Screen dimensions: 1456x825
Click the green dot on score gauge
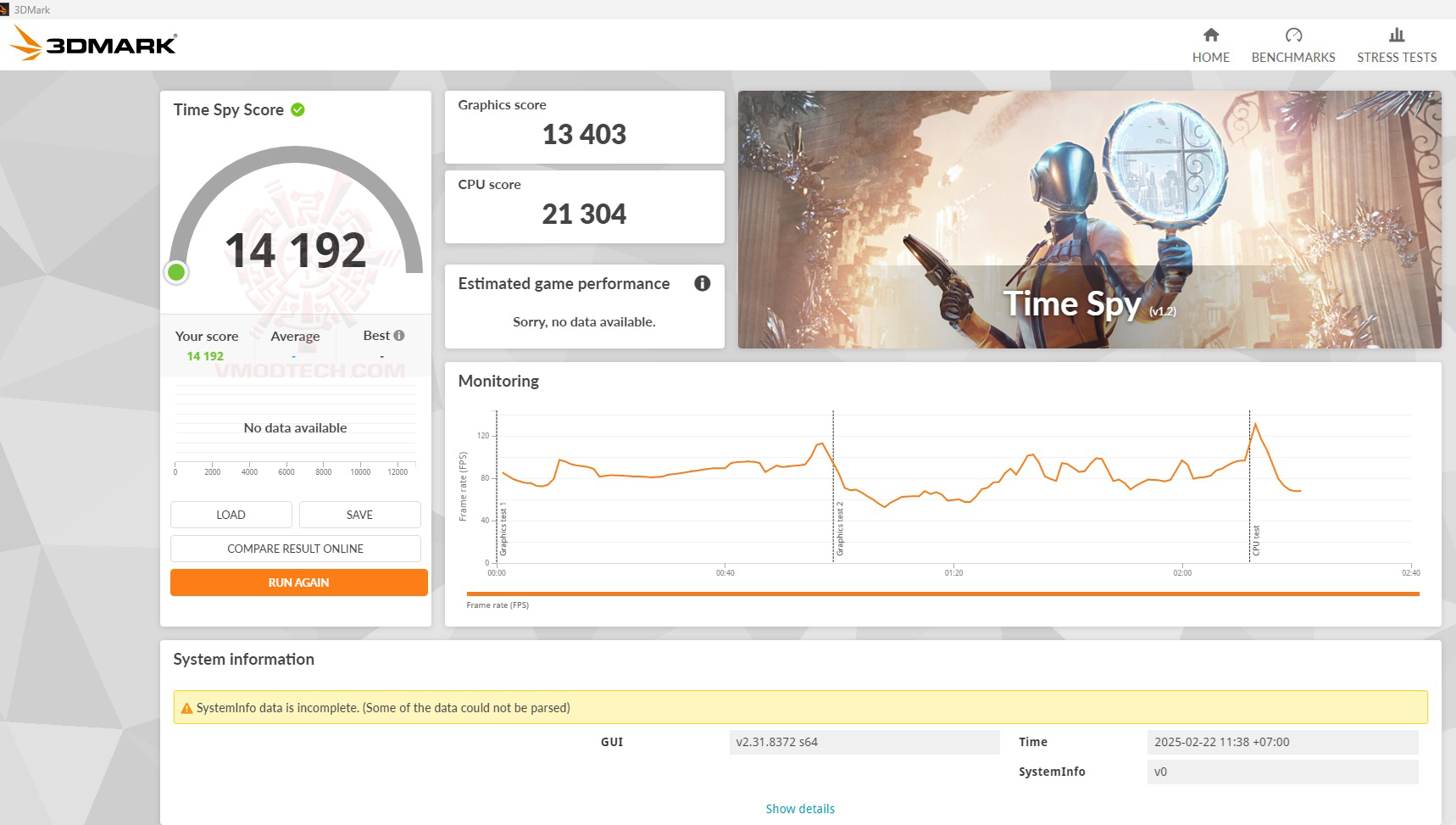176,272
